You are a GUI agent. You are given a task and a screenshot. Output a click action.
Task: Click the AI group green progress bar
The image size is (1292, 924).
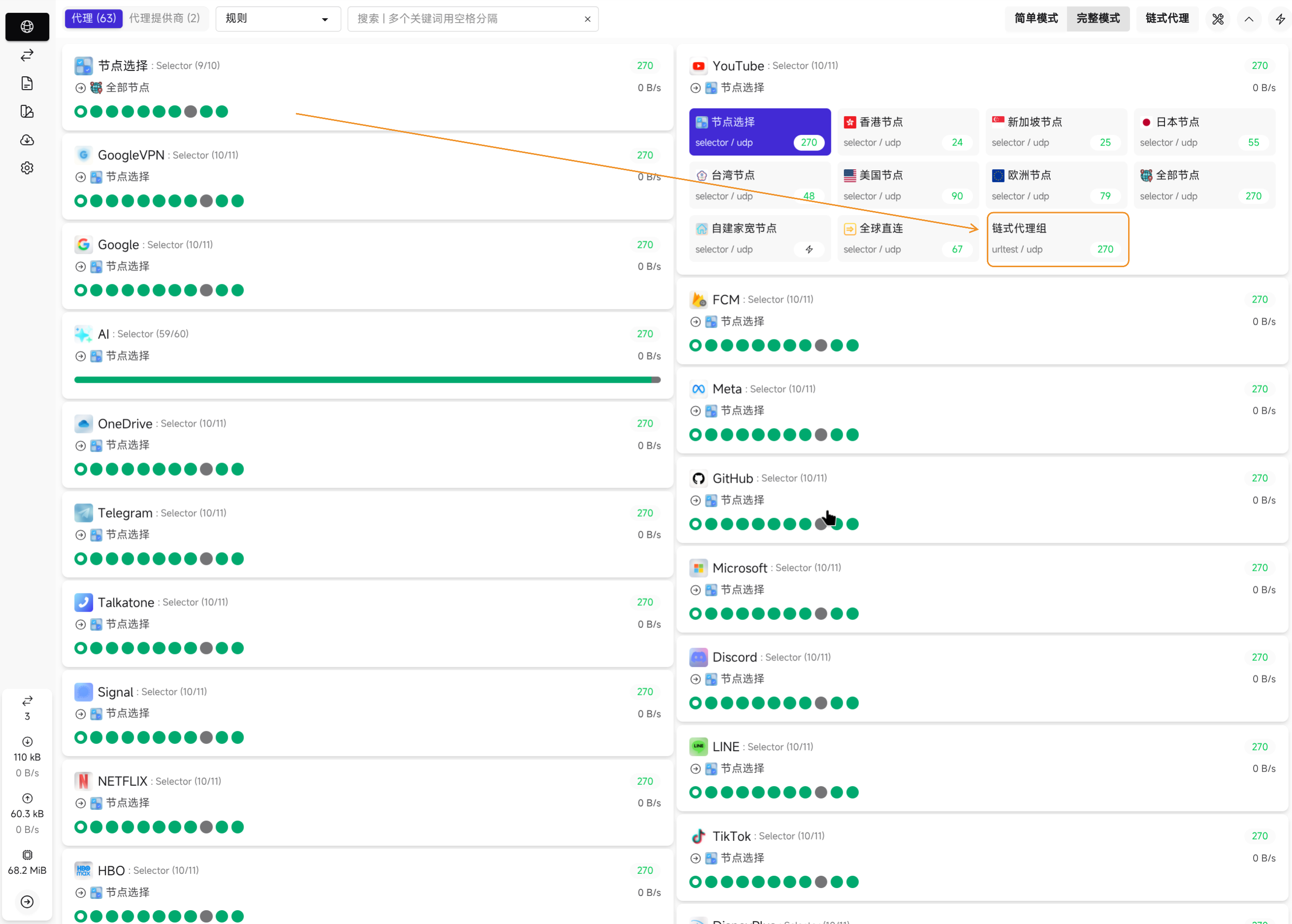pos(367,379)
